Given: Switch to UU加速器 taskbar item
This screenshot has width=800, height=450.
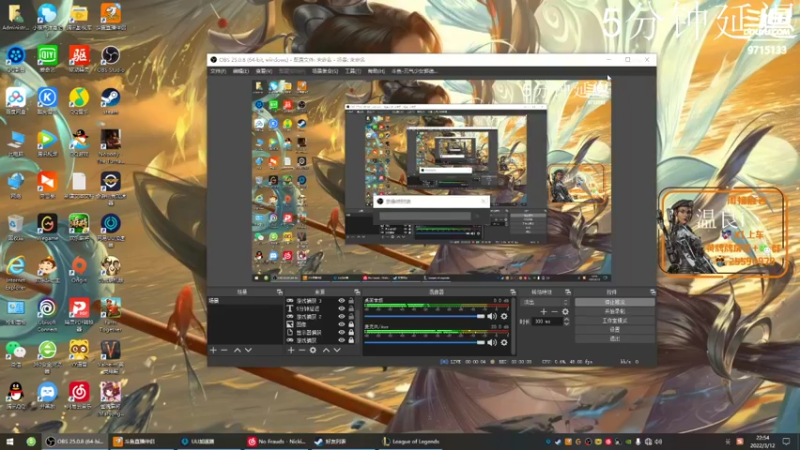Looking at the screenshot, I should [x=210, y=442].
